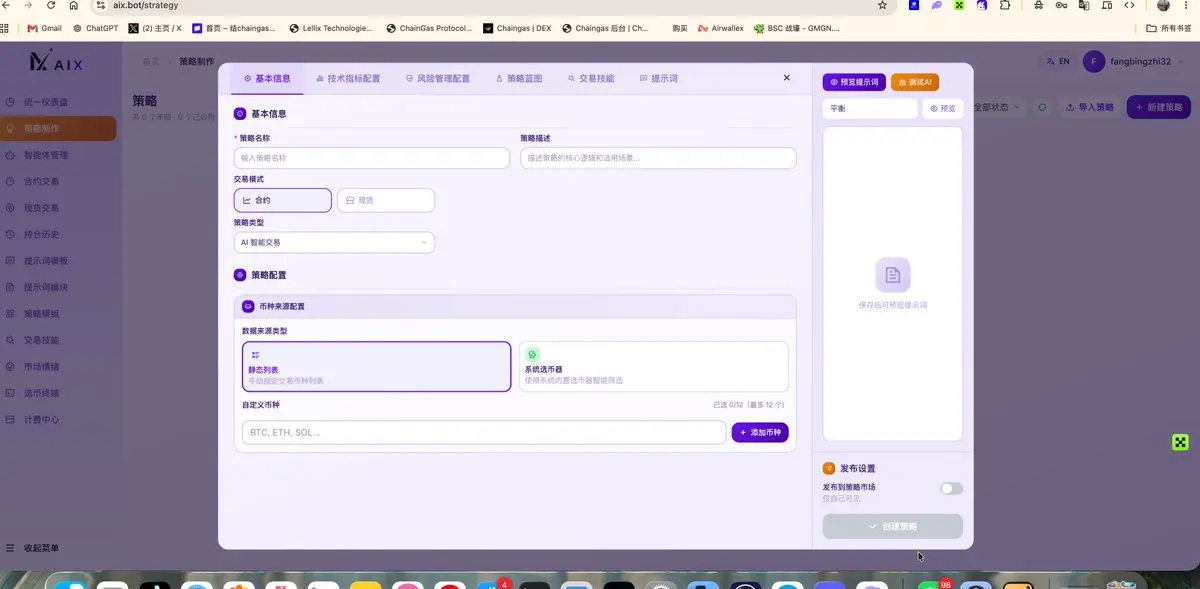Choose 静态列表 data source type

(376, 367)
